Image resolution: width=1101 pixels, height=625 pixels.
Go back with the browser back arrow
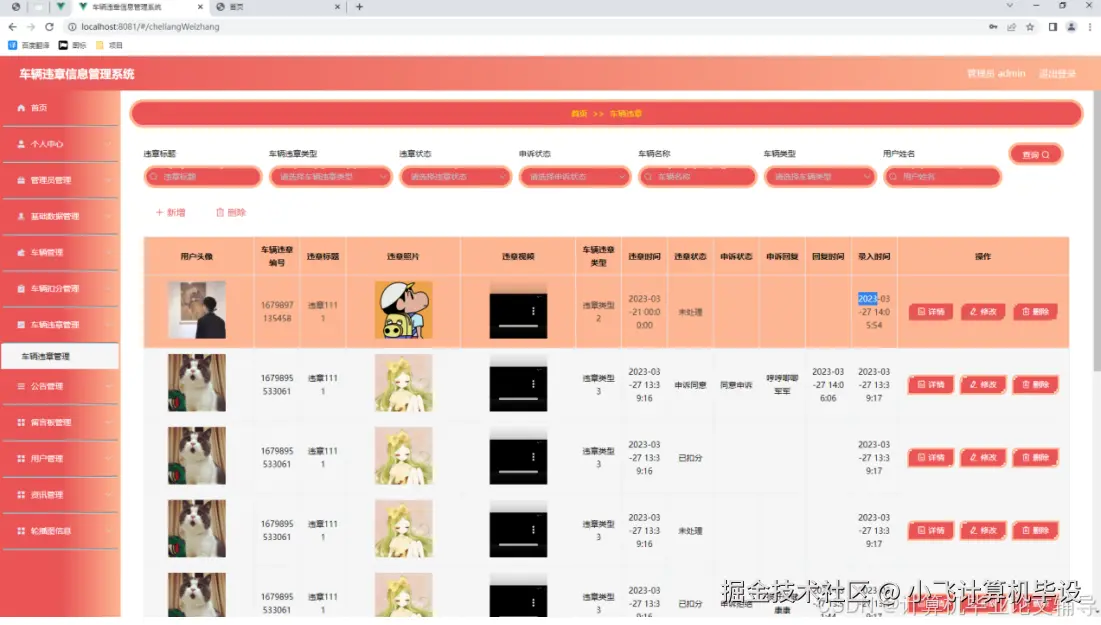[12, 27]
